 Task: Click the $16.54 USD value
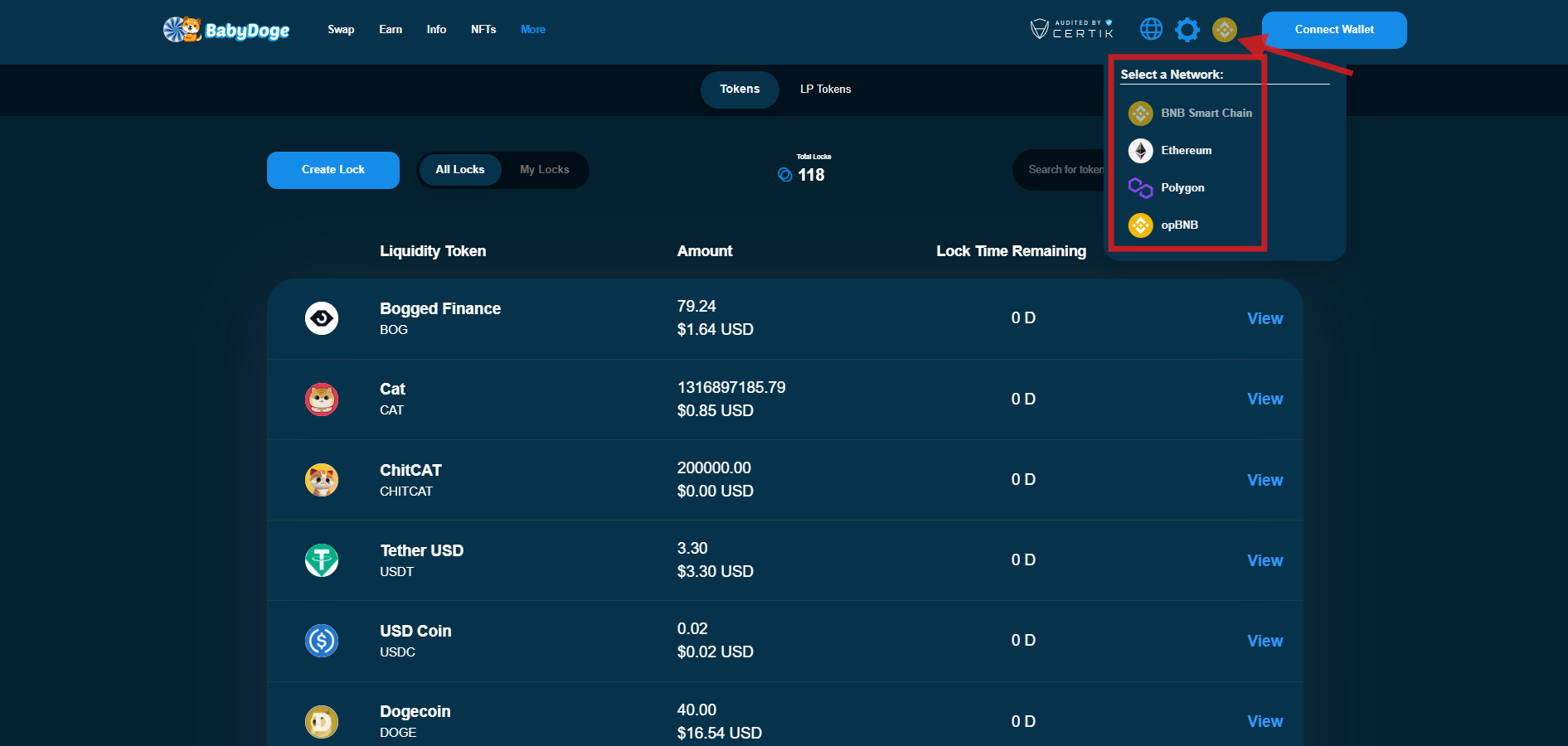pos(719,733)
